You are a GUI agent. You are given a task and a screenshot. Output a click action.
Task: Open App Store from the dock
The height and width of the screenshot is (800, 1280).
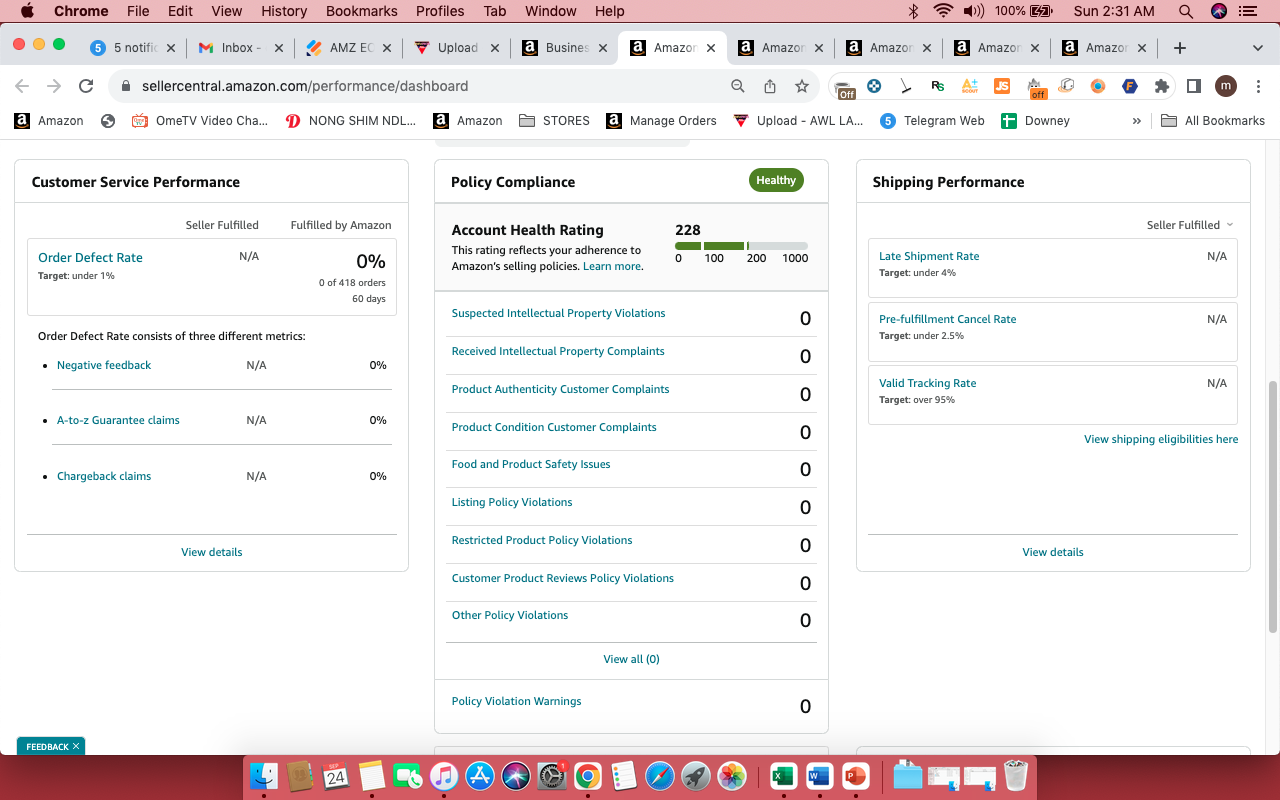[x=480, y=776]
